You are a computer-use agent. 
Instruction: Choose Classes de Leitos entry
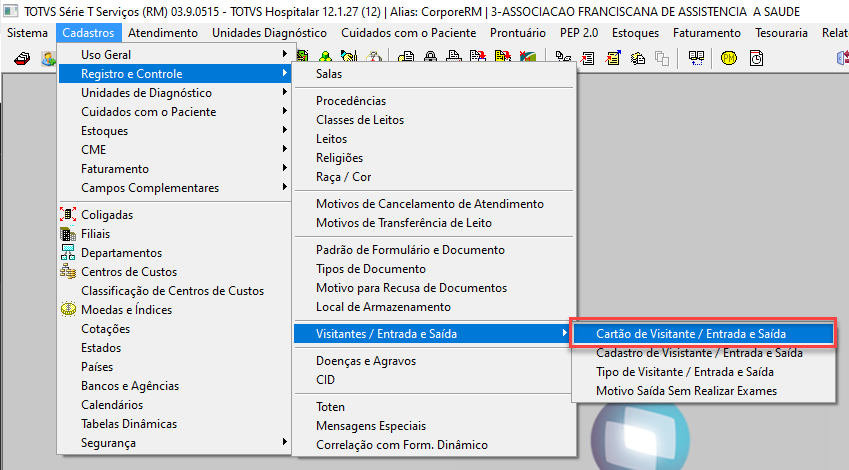(434, 120)
